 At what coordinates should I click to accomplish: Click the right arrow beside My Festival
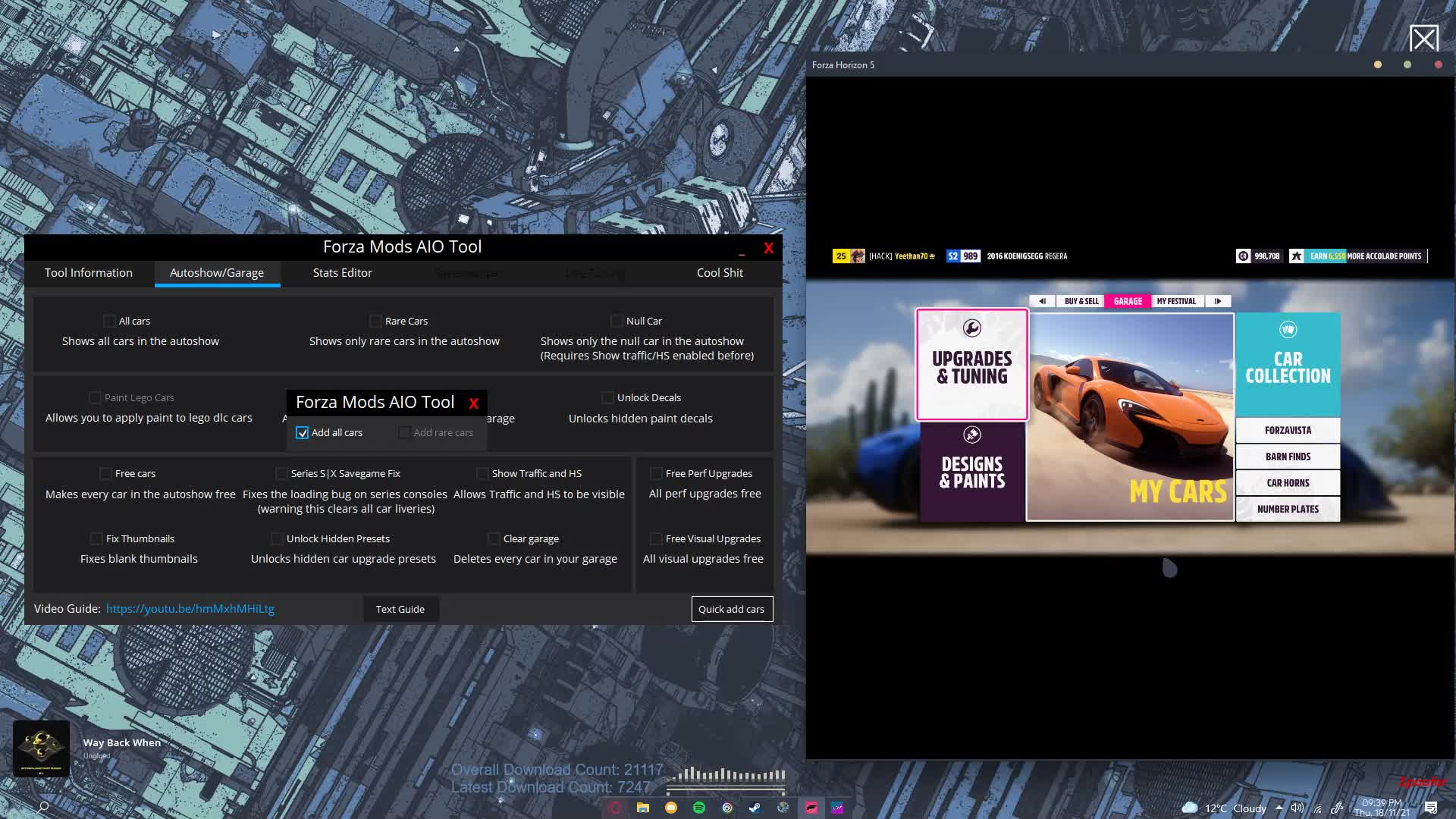click(1218, 301)
